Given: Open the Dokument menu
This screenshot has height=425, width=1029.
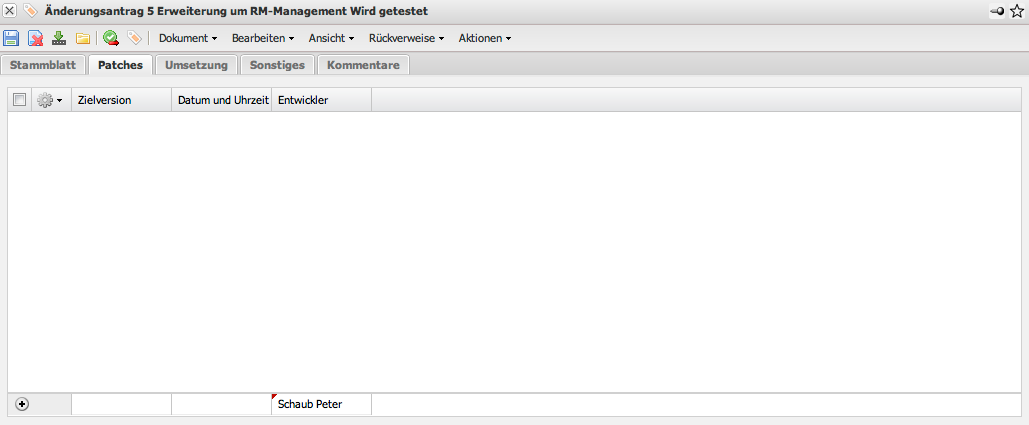Looking at the screenshot, I should [x=188, y=38].
